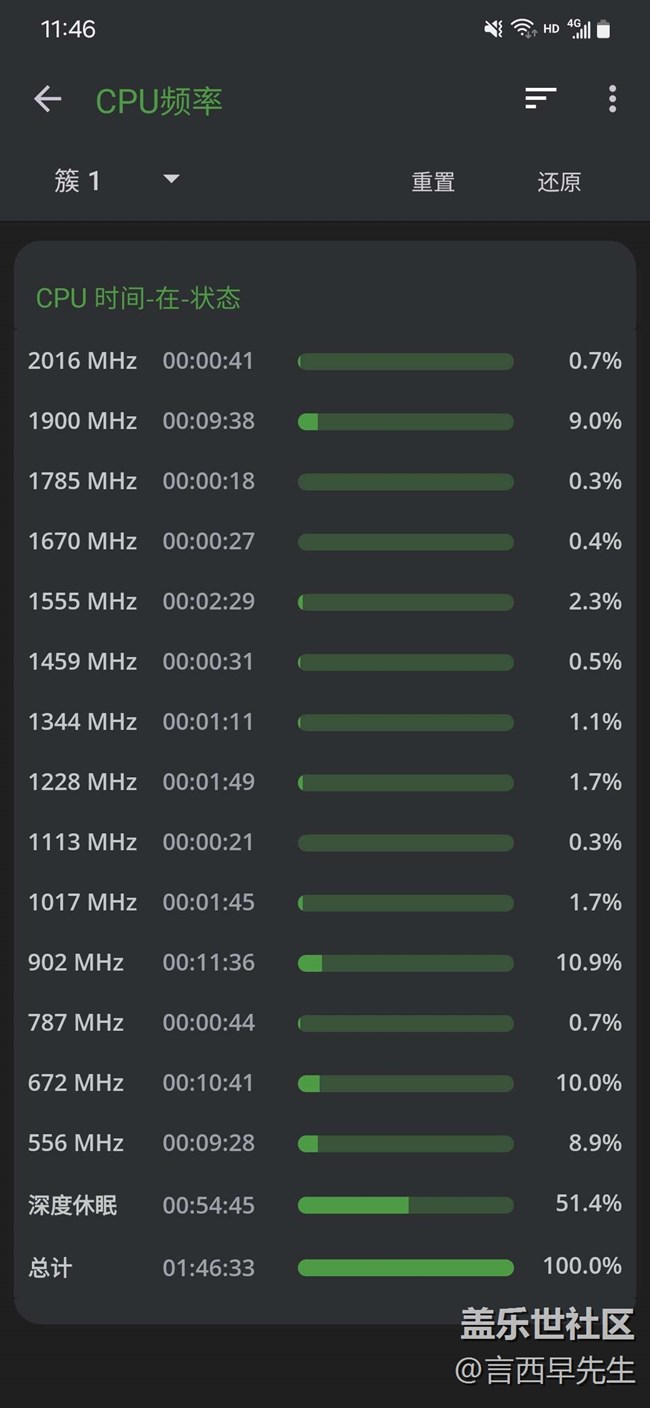Viewport: 650px width, 1408px height.
Task: Open the sort options icon
Action: [540, 98]
